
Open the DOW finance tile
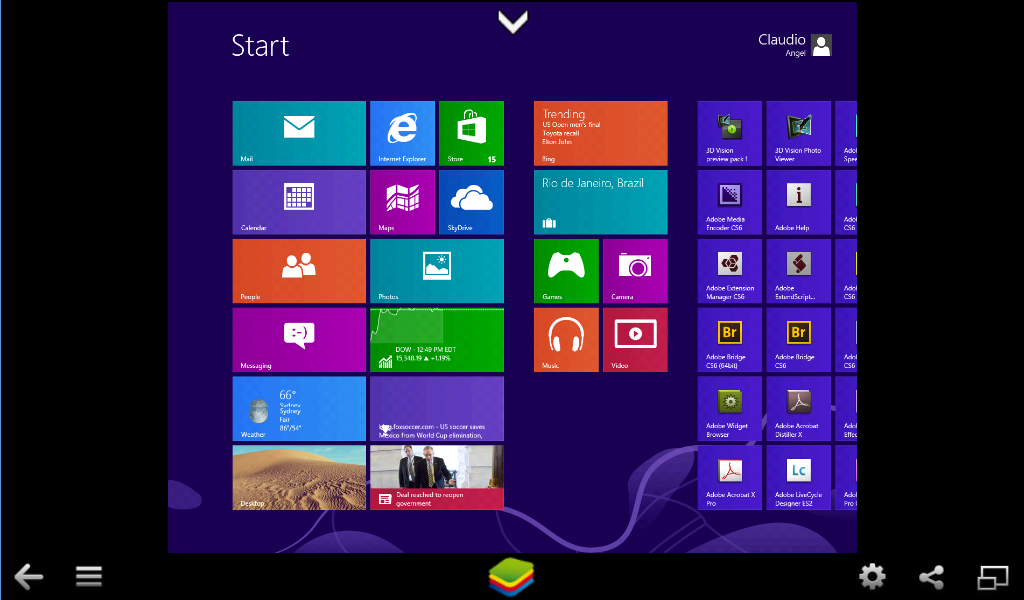(x=437, y=340)
